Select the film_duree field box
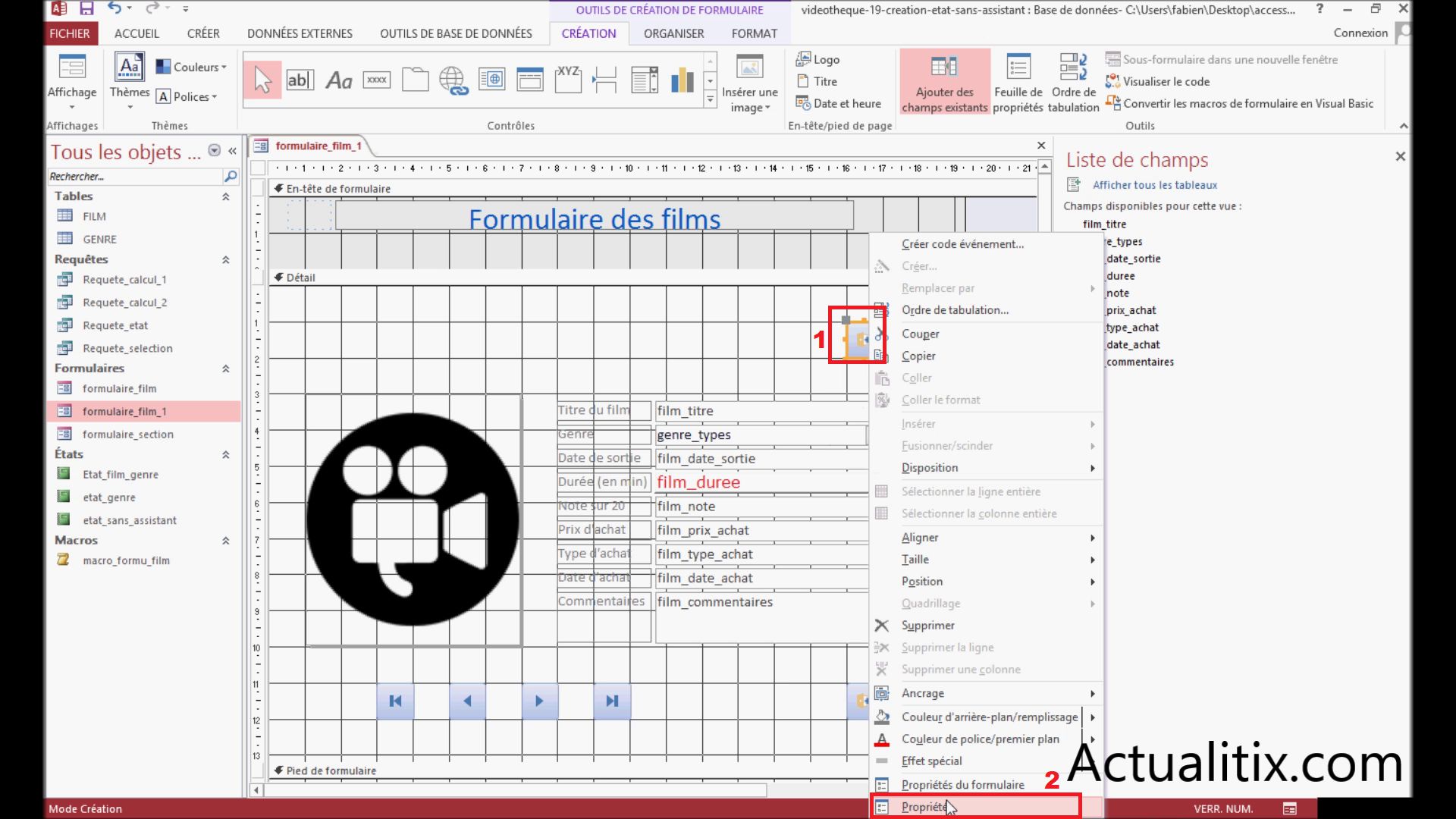 pyautogui.click(x=761, y=482)
